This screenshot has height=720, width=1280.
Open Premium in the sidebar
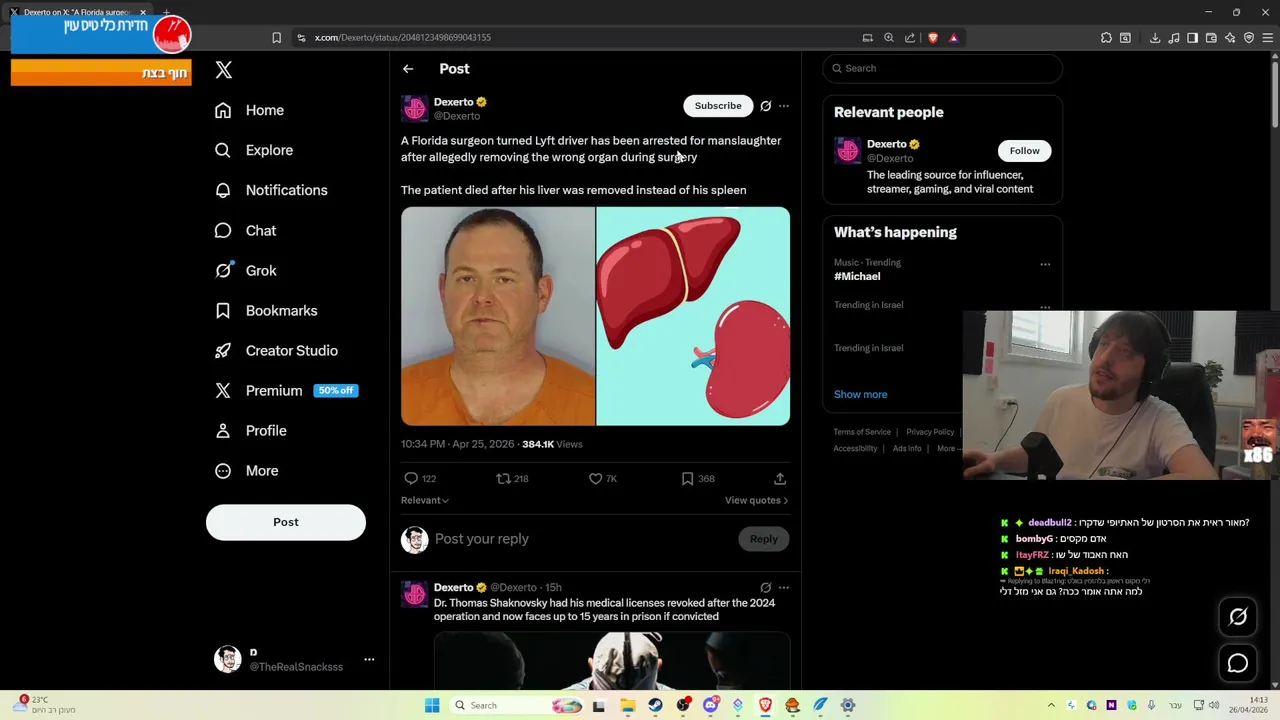286,391
